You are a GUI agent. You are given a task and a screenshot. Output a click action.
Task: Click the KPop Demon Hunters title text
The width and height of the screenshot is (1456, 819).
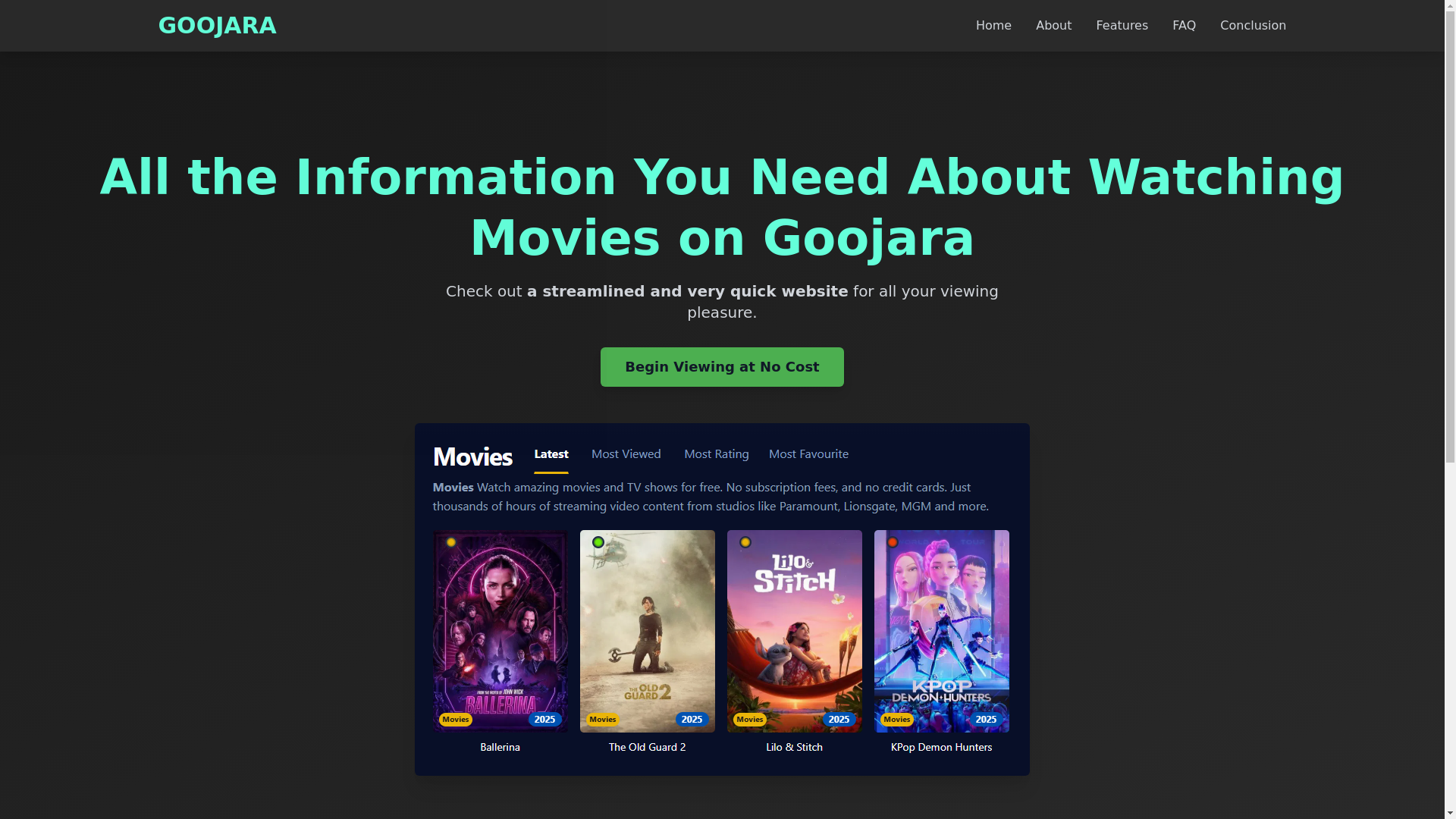[942, 748]
